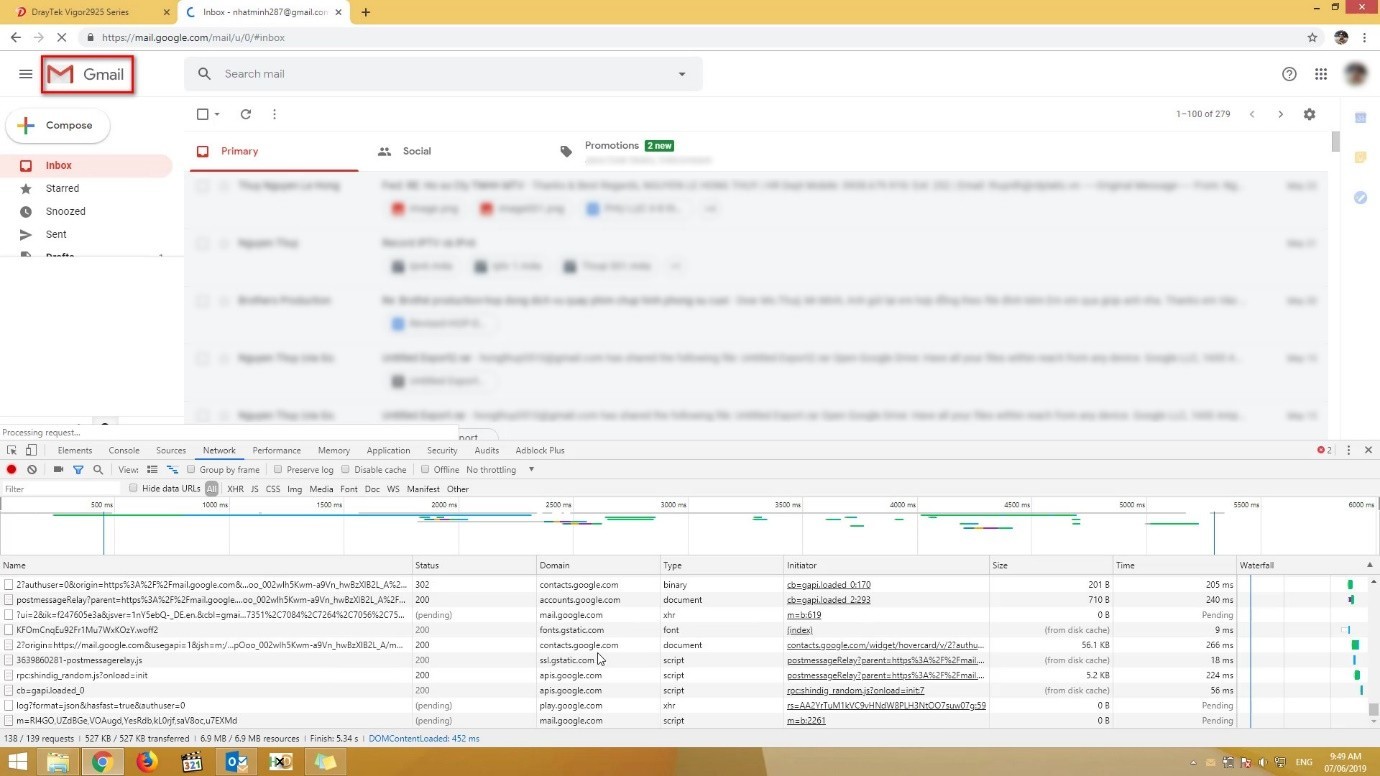The height and width of the screenshot is (776, 1380).
Task: Open Google Keep side panel icon
Action: pyautogui.click(x=1360, y=158)
